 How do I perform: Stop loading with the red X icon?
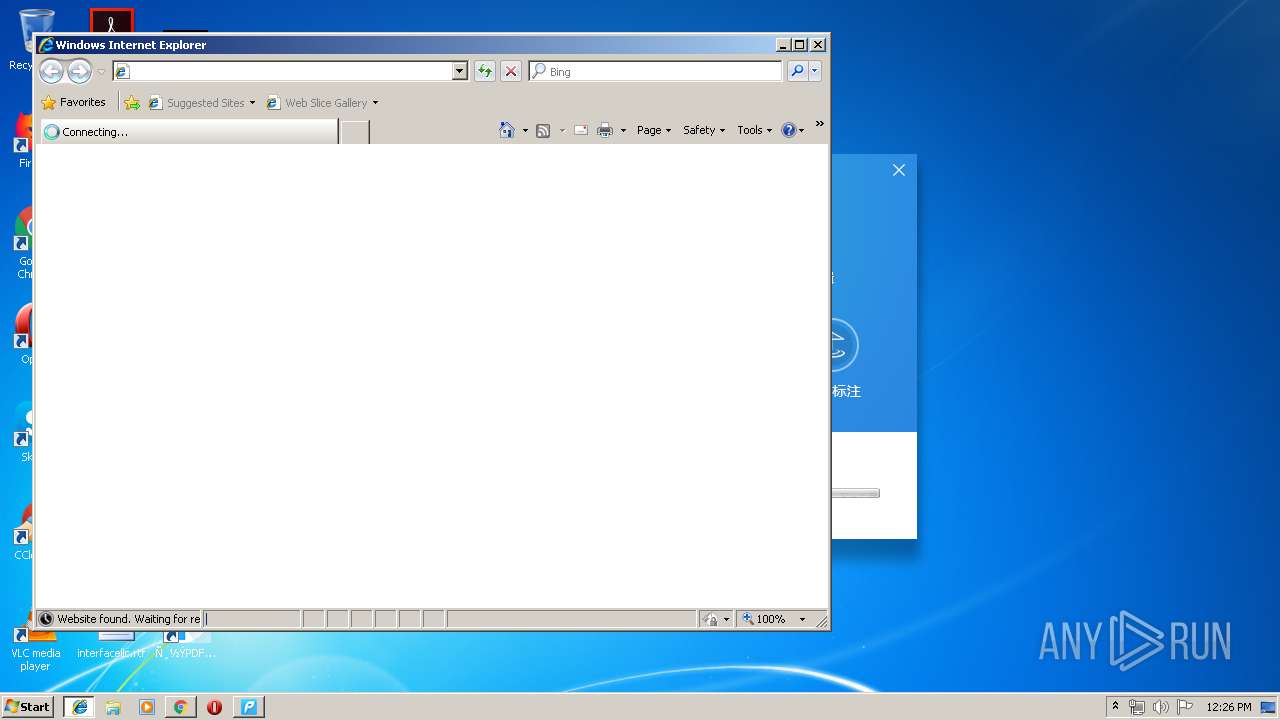coord(511,71)
